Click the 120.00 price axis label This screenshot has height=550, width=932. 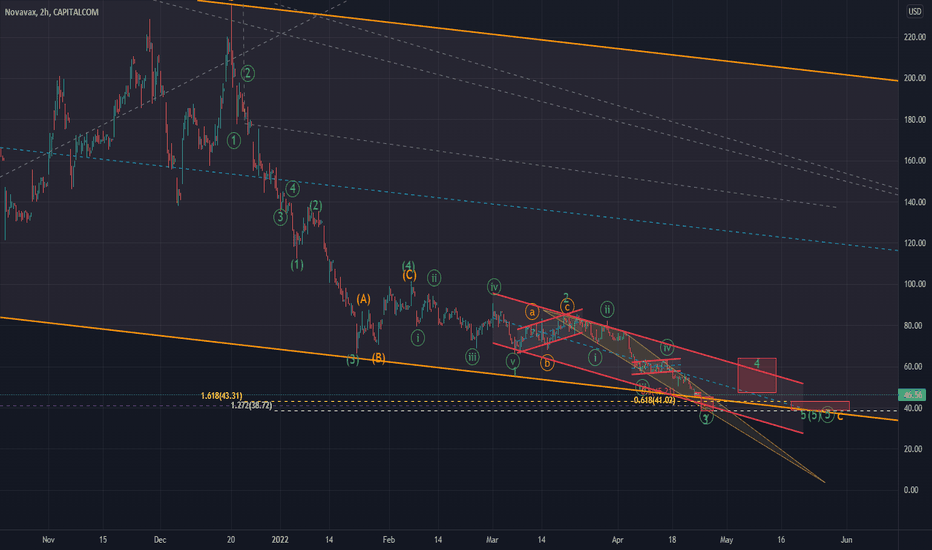tap(915, 243)
